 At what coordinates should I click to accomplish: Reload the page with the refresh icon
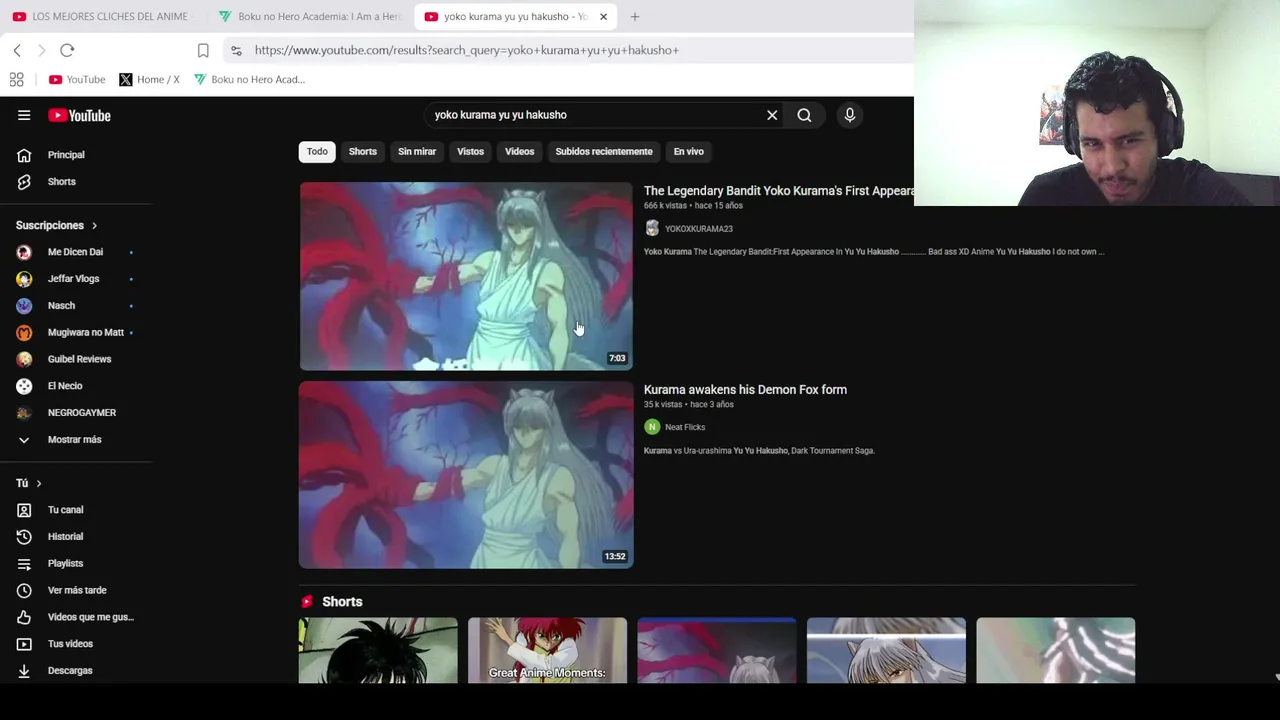[x=67, y=50]
